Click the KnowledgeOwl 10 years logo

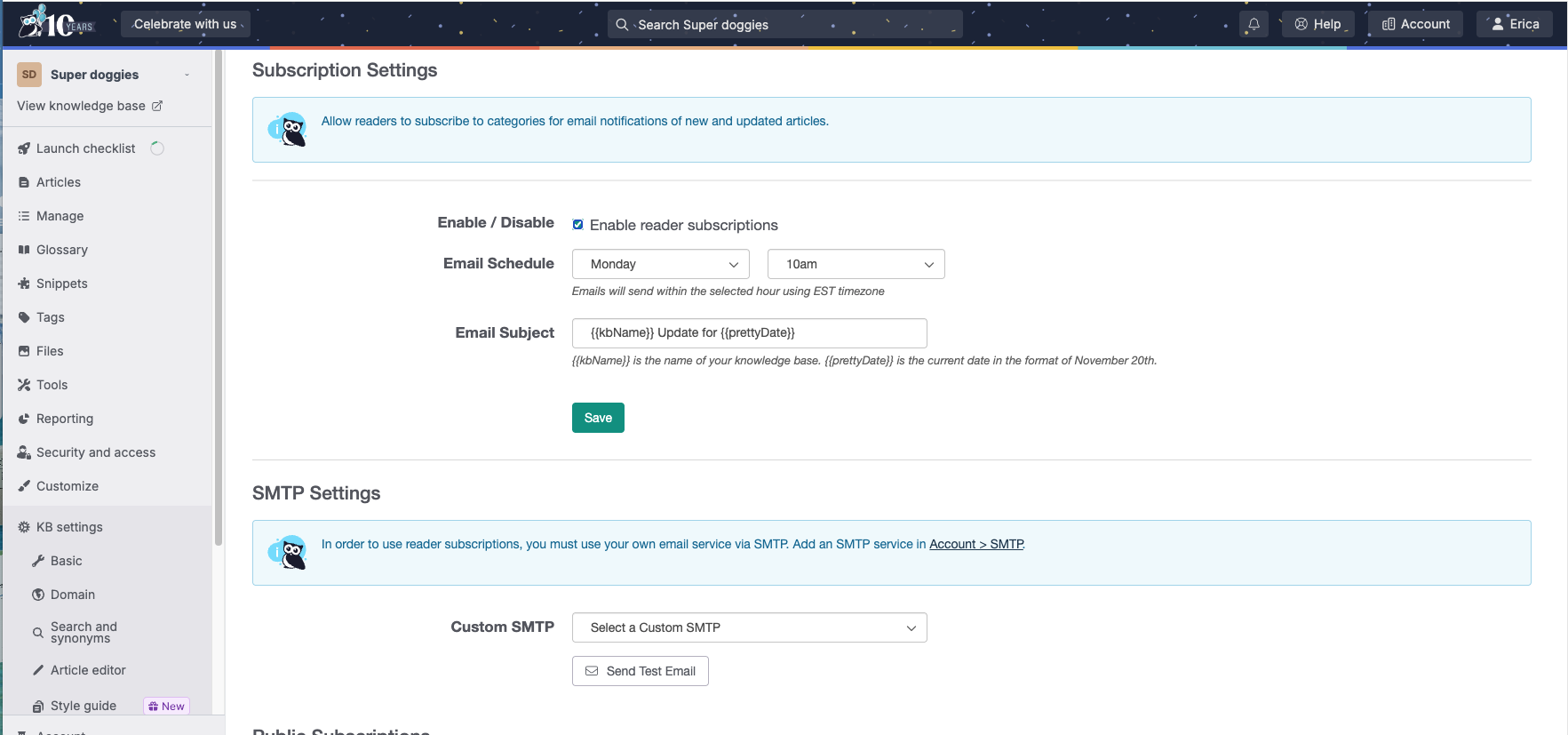tap(56, 21)
